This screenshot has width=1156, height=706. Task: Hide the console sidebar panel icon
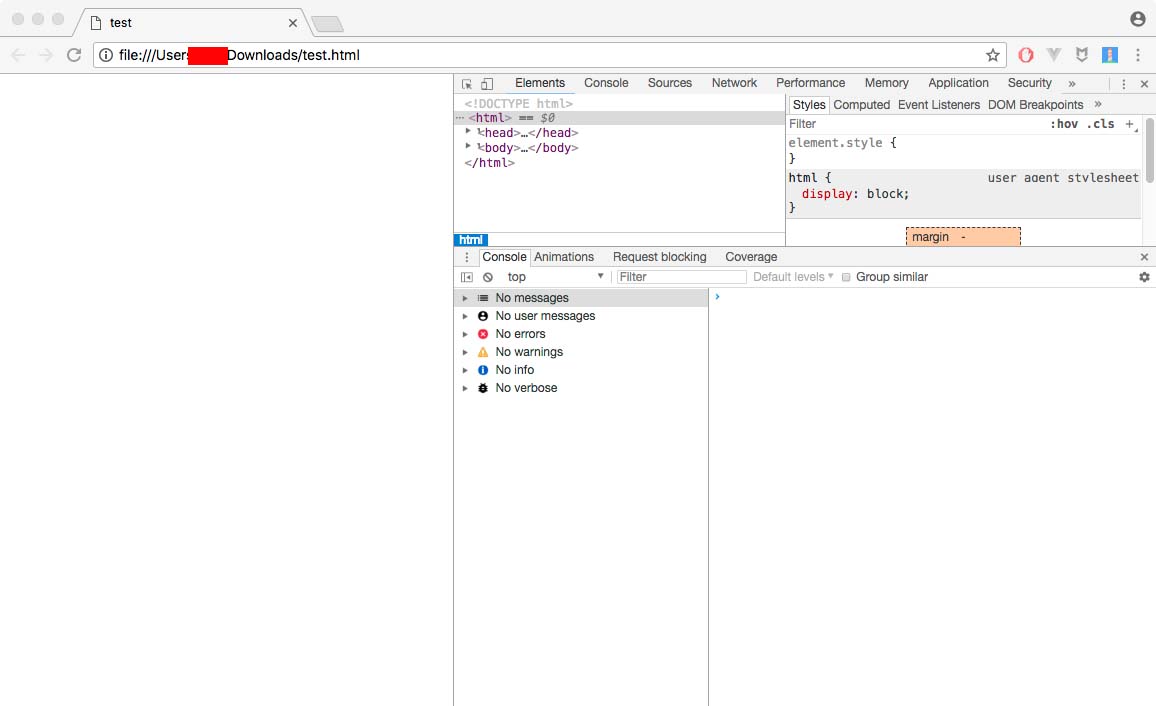(467, 277)
